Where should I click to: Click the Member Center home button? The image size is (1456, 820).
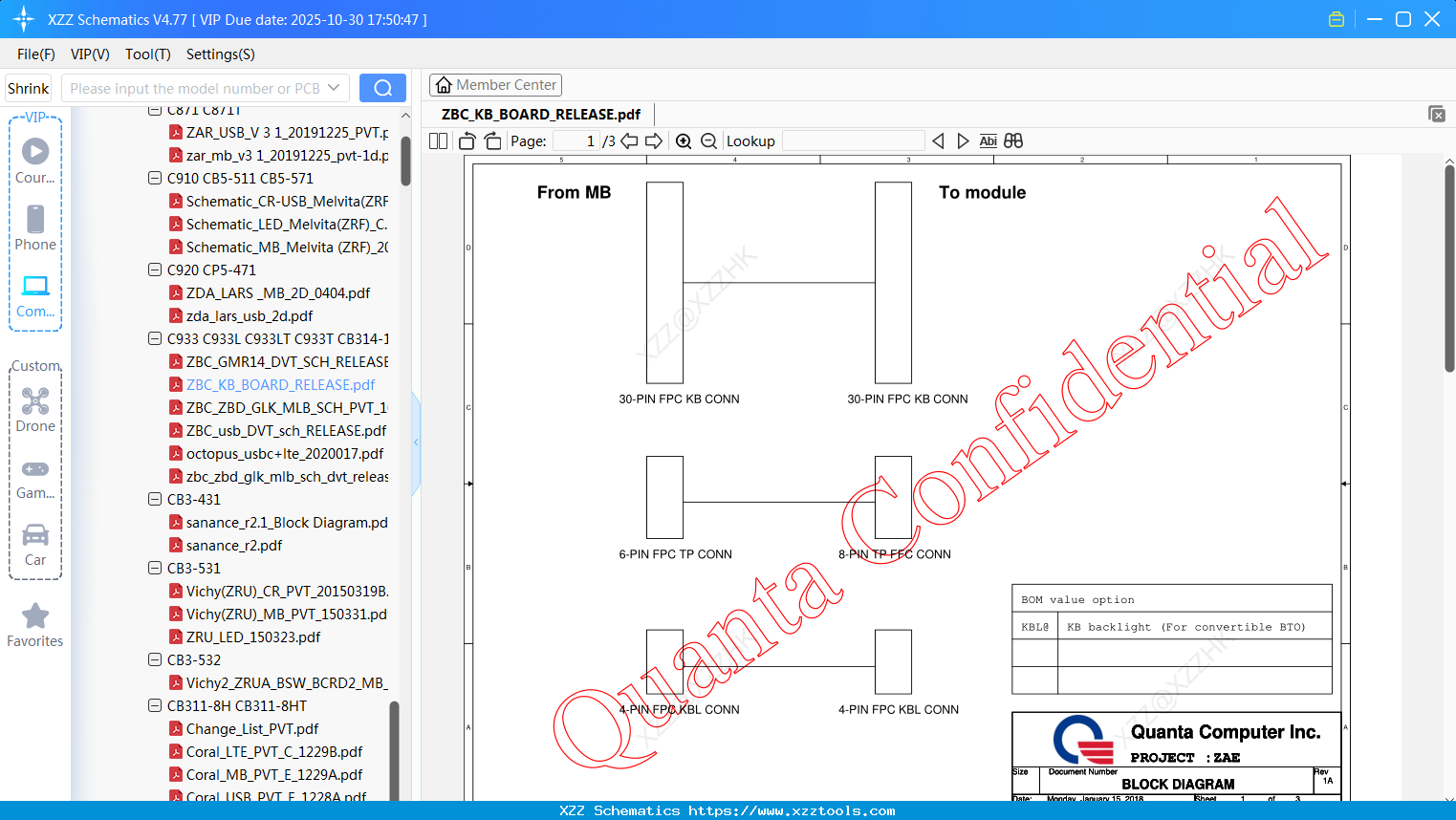pos(495,85)
